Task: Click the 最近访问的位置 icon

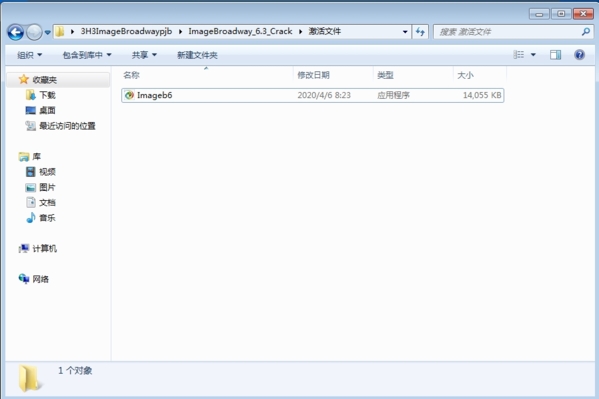Action: pos(31,126)
